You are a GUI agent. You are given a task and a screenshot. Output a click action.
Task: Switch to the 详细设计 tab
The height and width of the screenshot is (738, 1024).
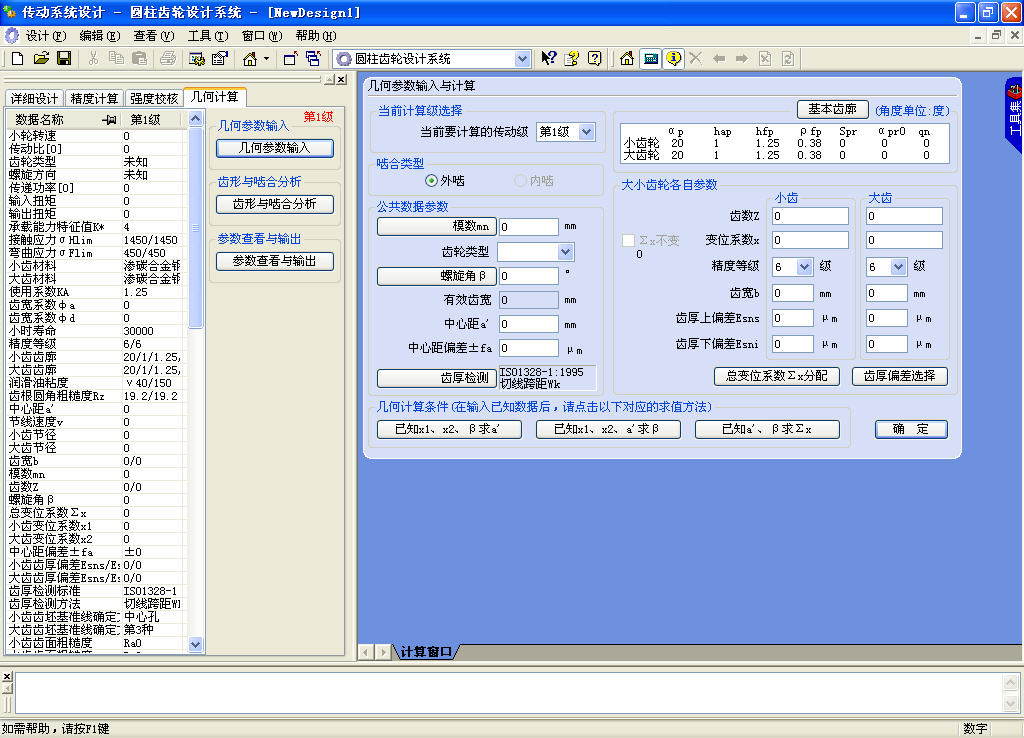35,99
